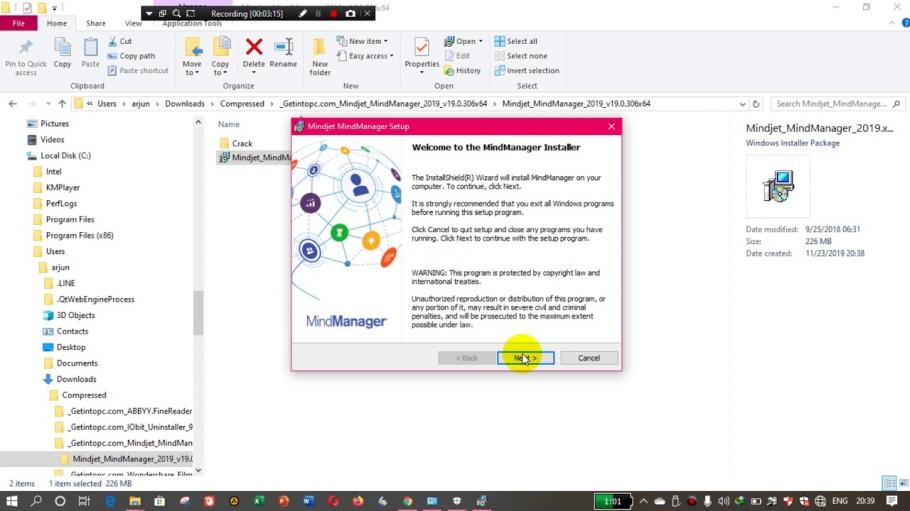The width and height of the screenshot is (910, 511).
Task: Stop recording with the red button
Action: click(x=333, y=13)
